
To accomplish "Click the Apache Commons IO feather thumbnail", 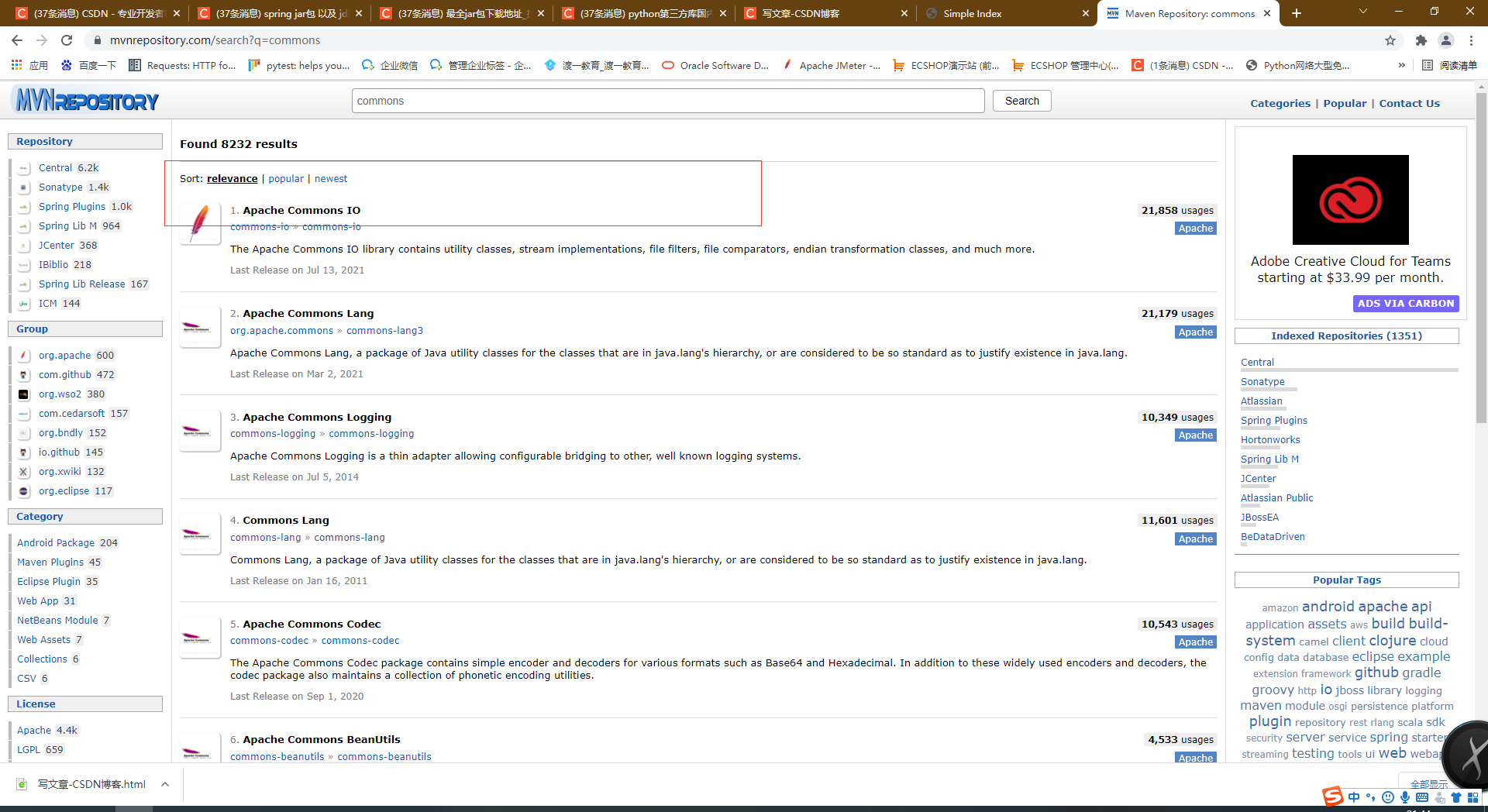I will [201, 223].
